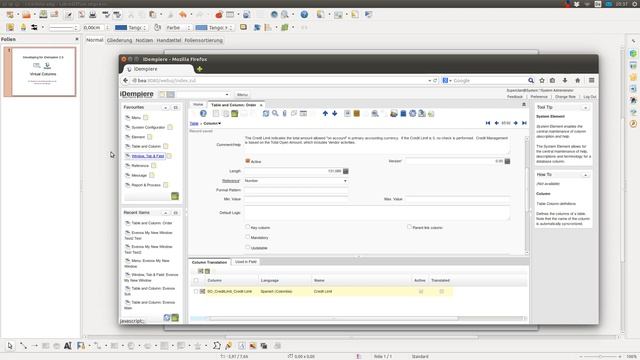The height and width of the screenshot is (360, 640).
Task: Jump to first record navigation icon
Action: point(488,123)
